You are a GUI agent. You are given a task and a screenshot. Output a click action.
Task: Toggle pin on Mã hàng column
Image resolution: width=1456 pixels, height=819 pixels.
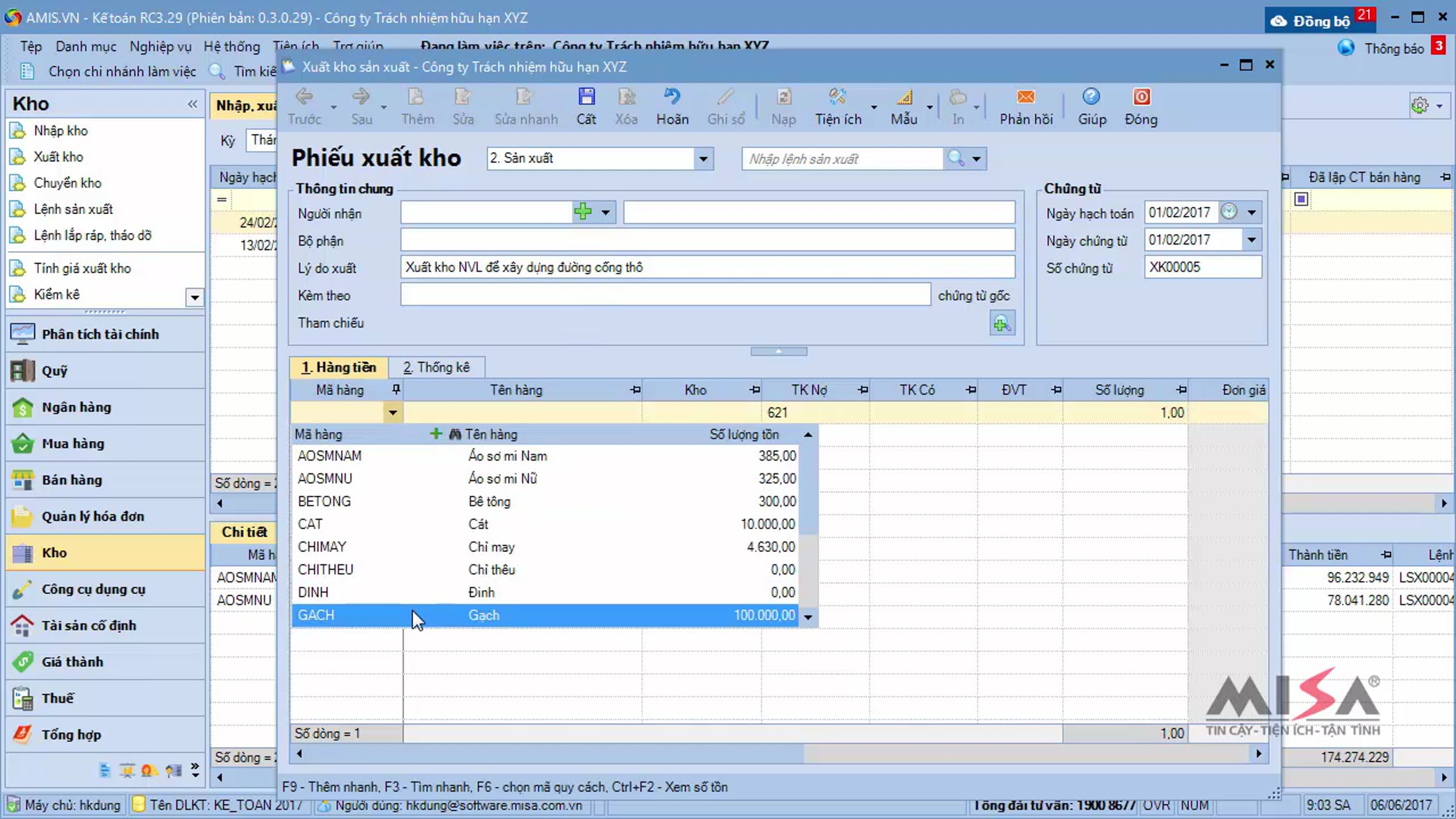coord(396,389)
